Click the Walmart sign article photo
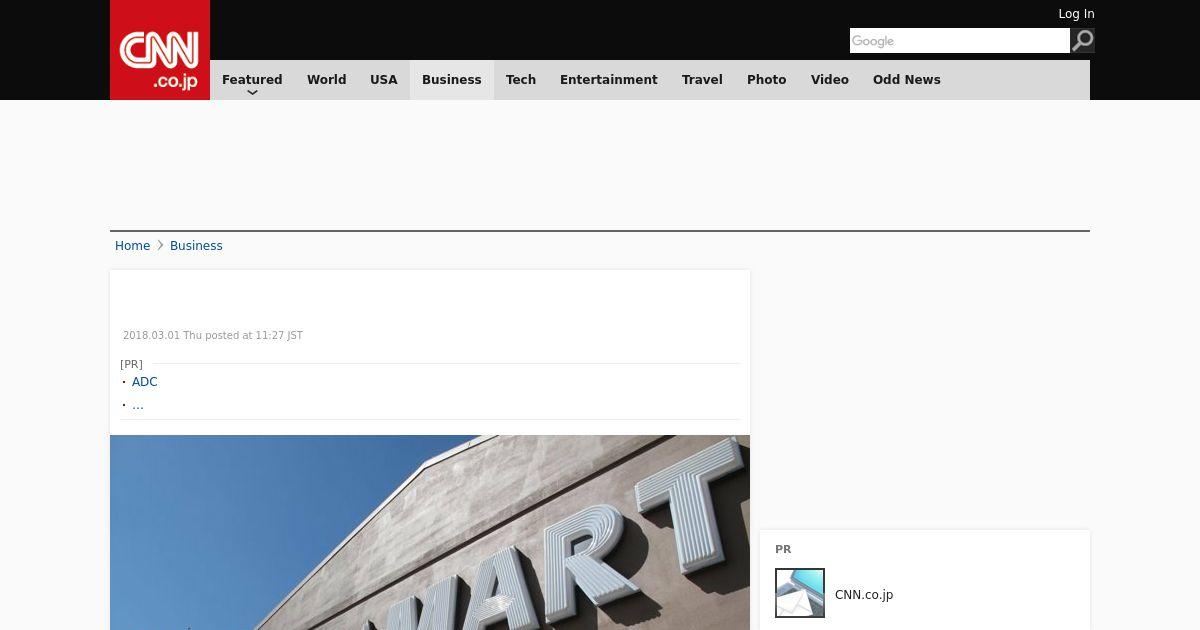This screenshot has width=1200, height=630. (430, 532)
